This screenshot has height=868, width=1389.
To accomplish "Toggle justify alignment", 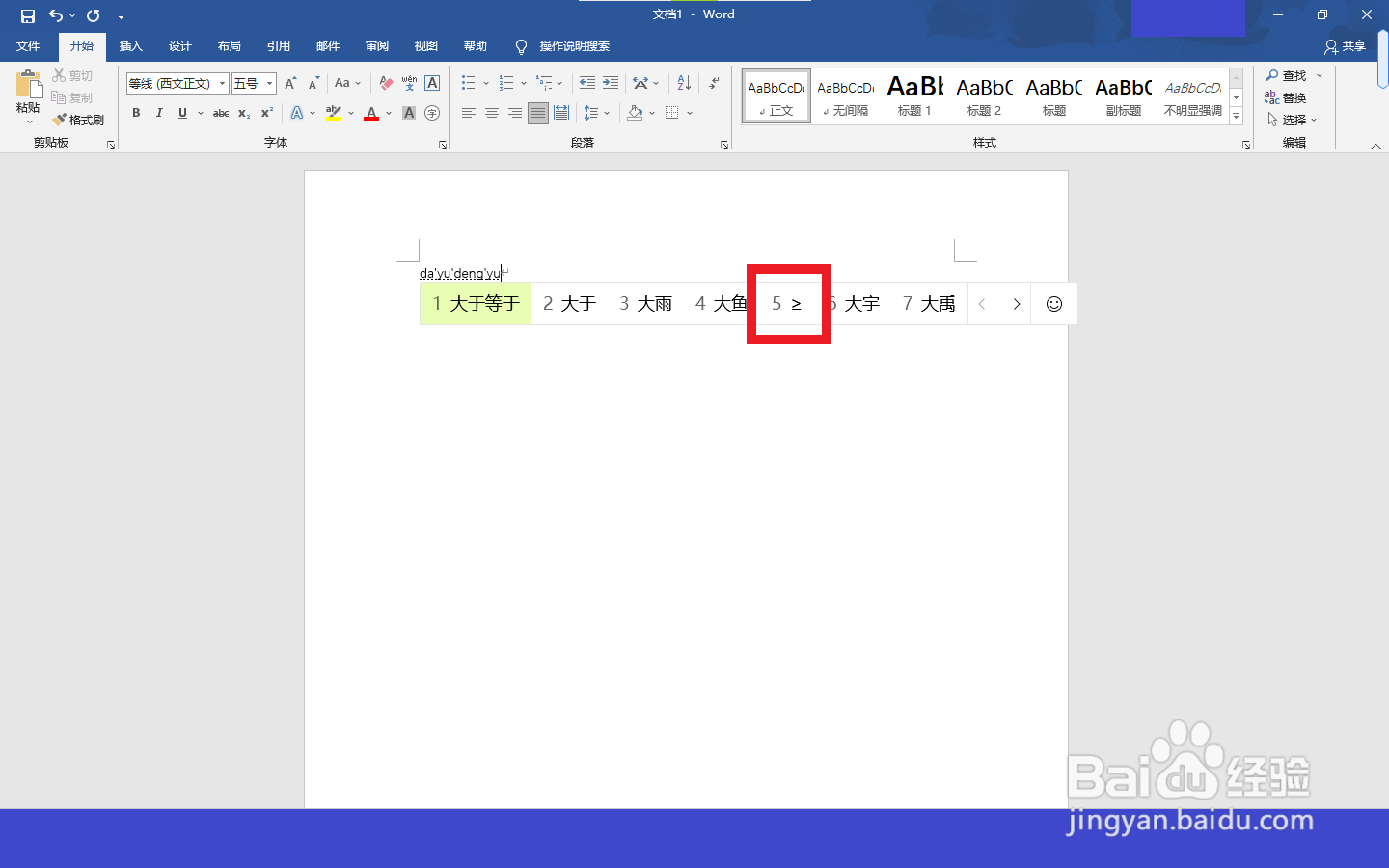I will tap(538, 113).
